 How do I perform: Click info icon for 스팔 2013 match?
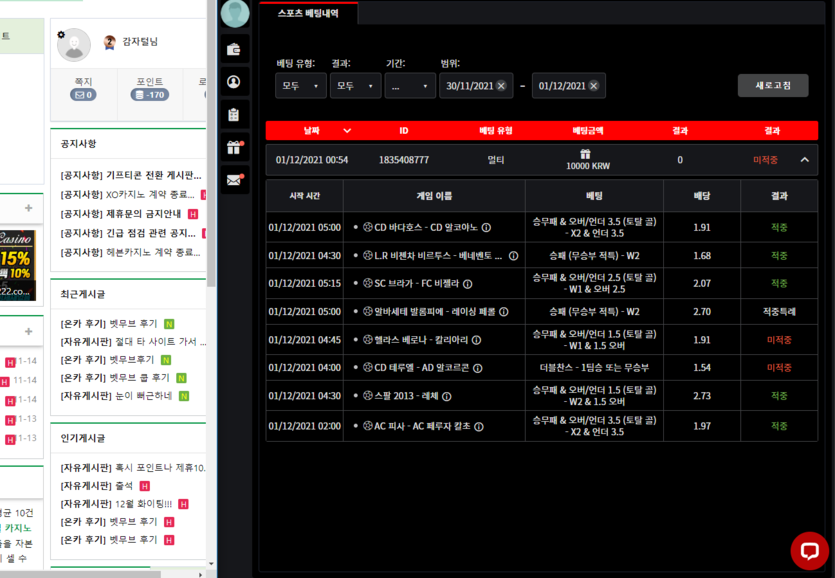point(447,396)
